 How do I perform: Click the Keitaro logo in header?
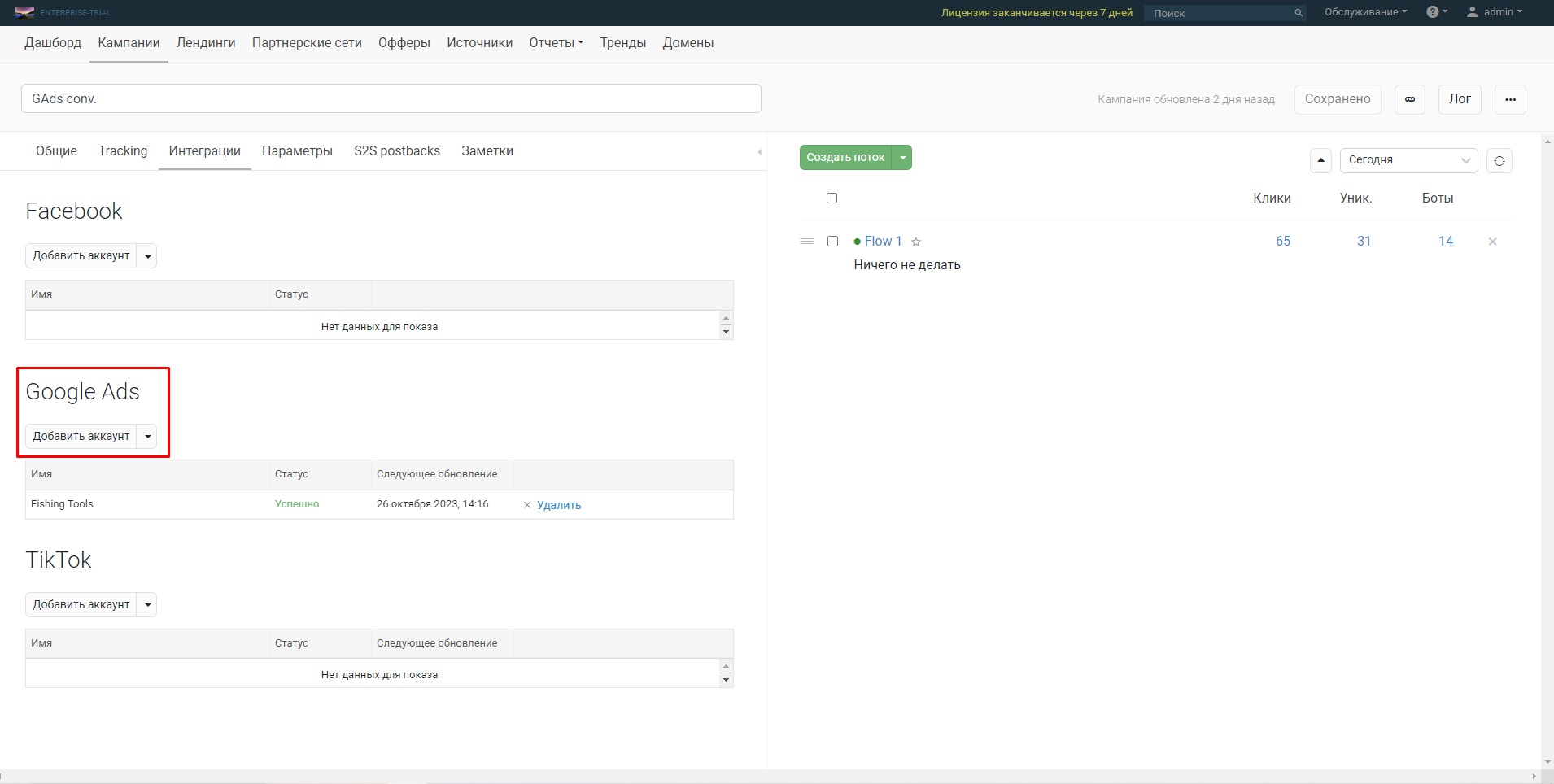click(24, 12)
